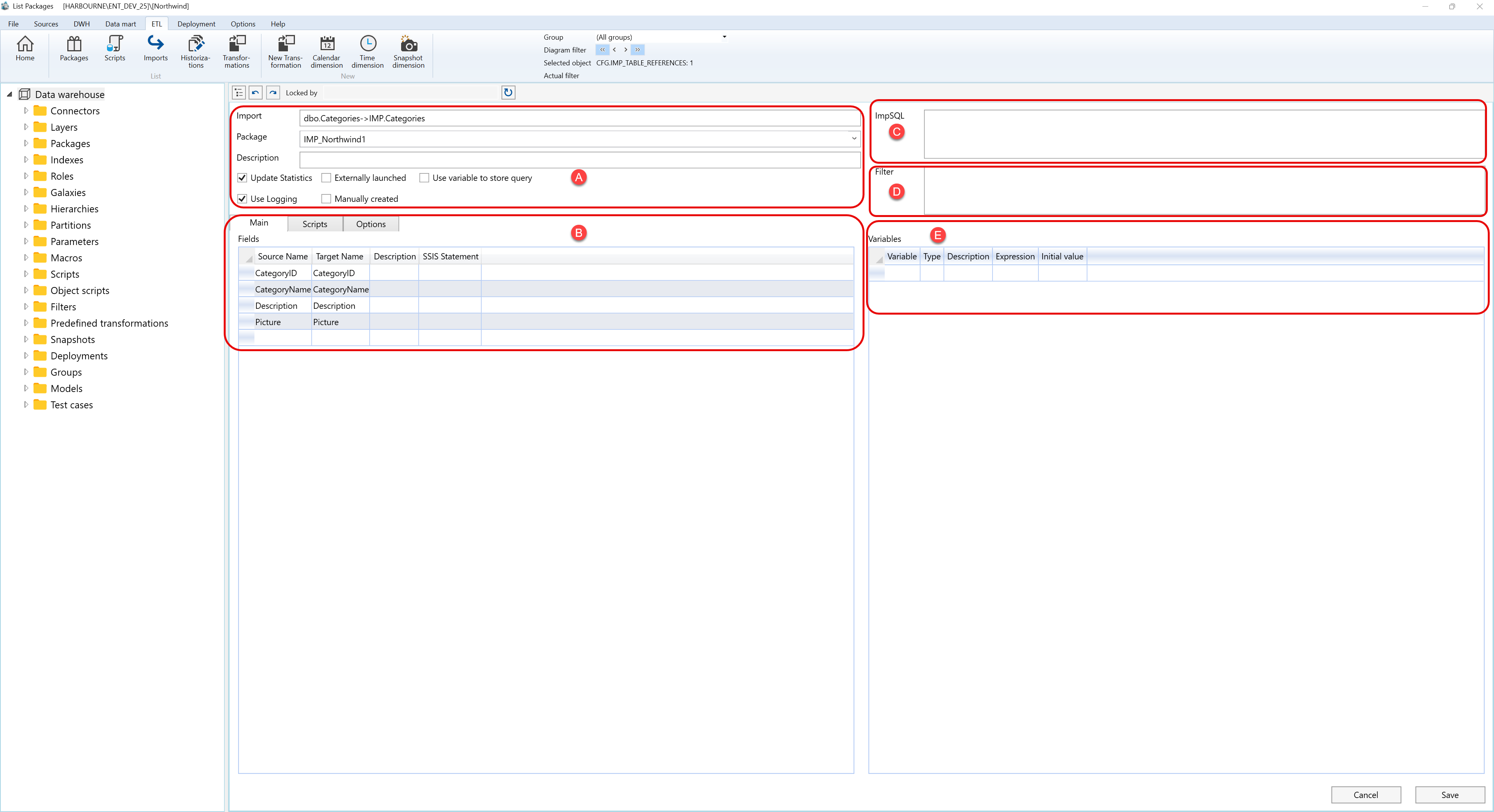Open the Options ribbon menu

243,24
